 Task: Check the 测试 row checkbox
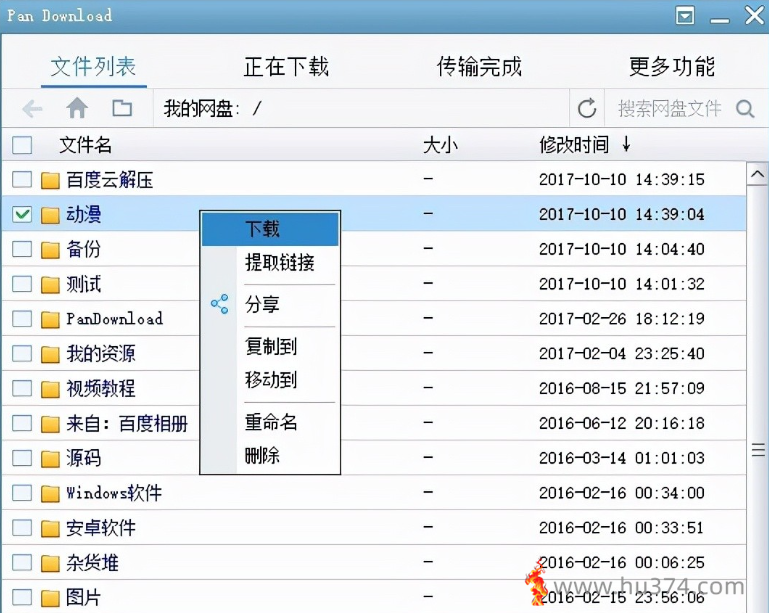tap(22, 283)
